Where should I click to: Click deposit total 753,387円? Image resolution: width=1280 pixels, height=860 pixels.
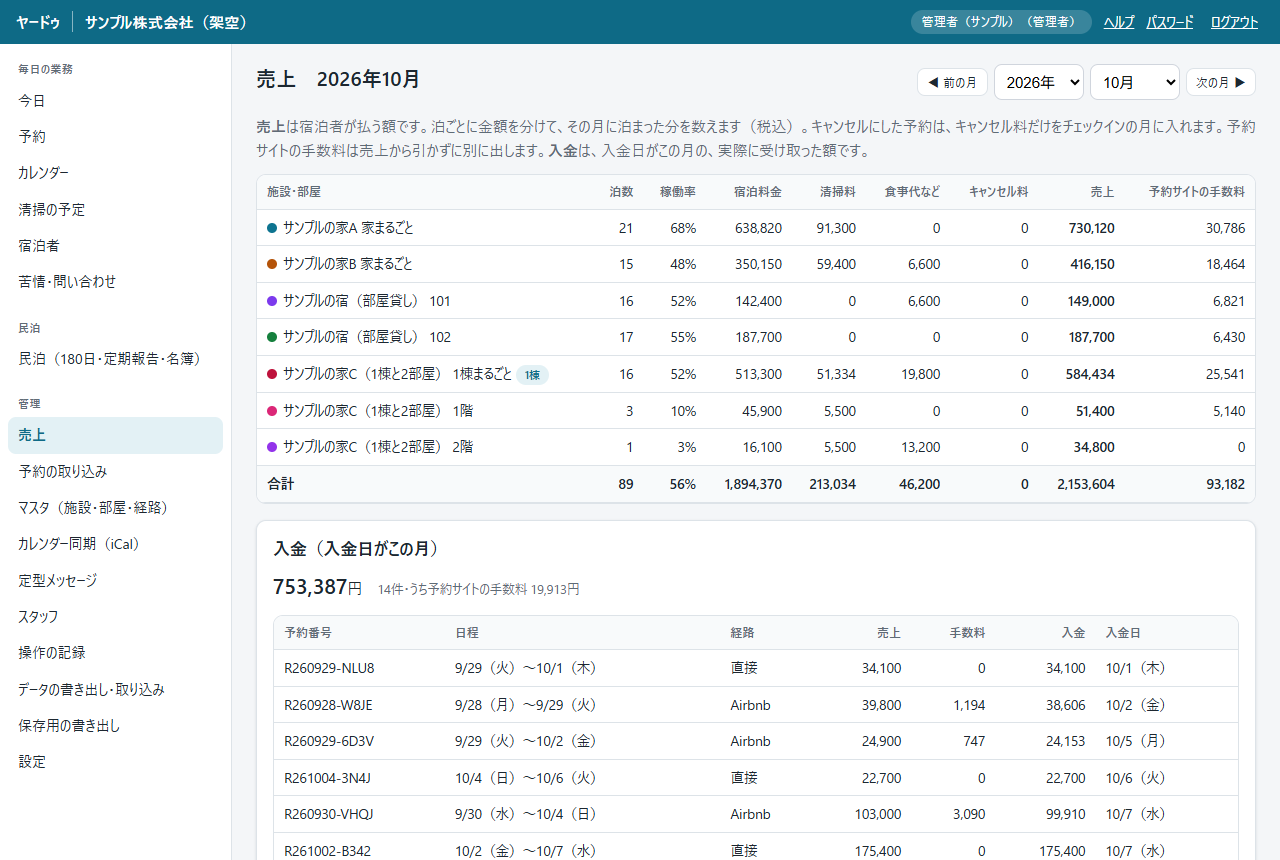pos(317,588)
